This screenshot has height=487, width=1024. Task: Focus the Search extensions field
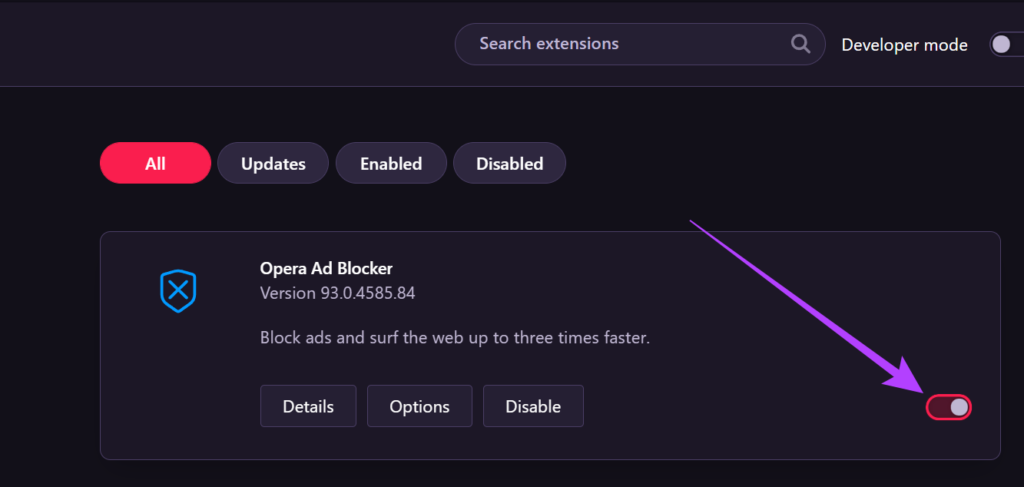[x=620, y=44]
